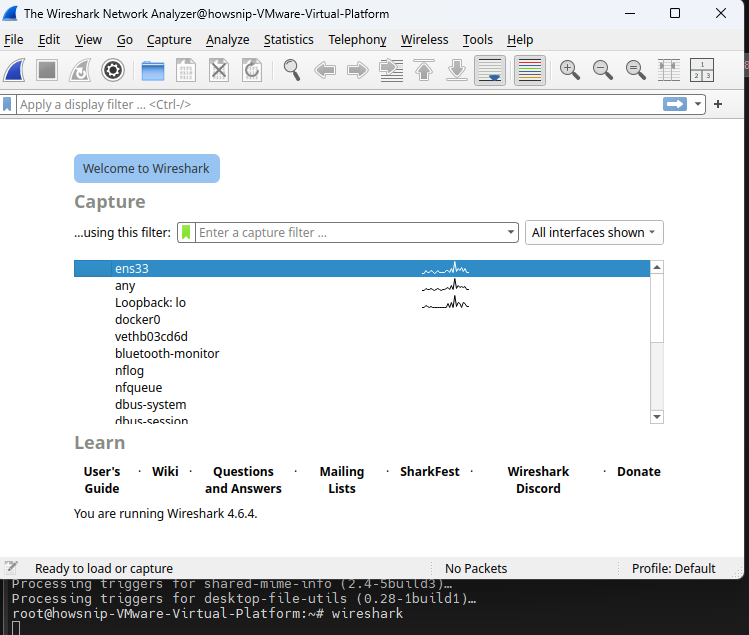This screenshot has width=749, height=635.
Task: Add a display filter button plus
Action: [x=718, y=104]
